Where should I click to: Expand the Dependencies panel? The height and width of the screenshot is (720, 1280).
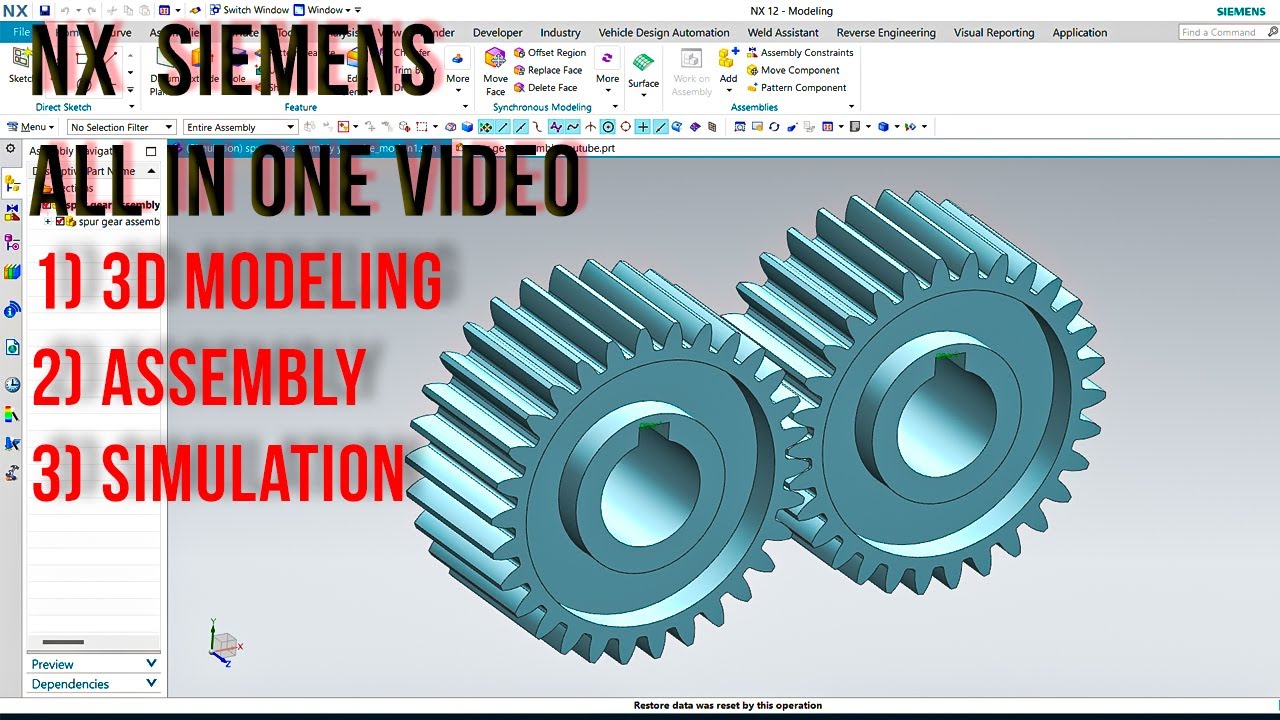[x=93, y=684]
